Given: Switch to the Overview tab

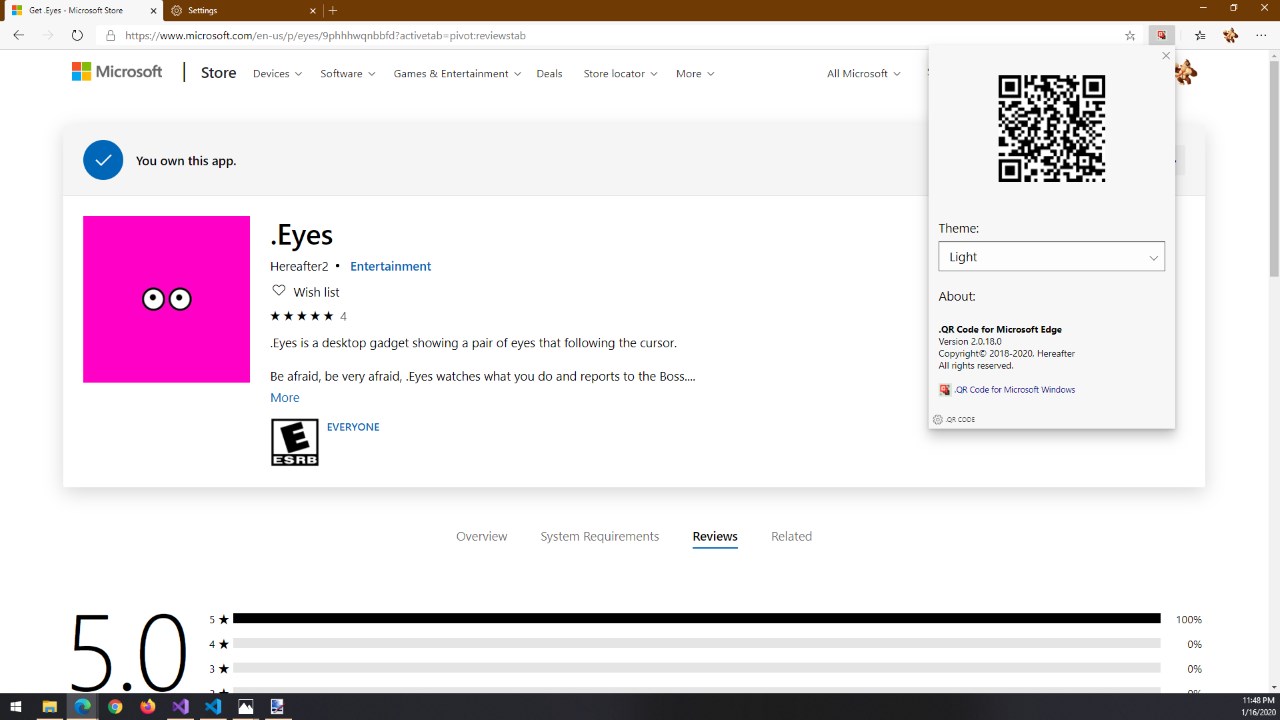Looking at the screenshot, I should pos(482,537).
